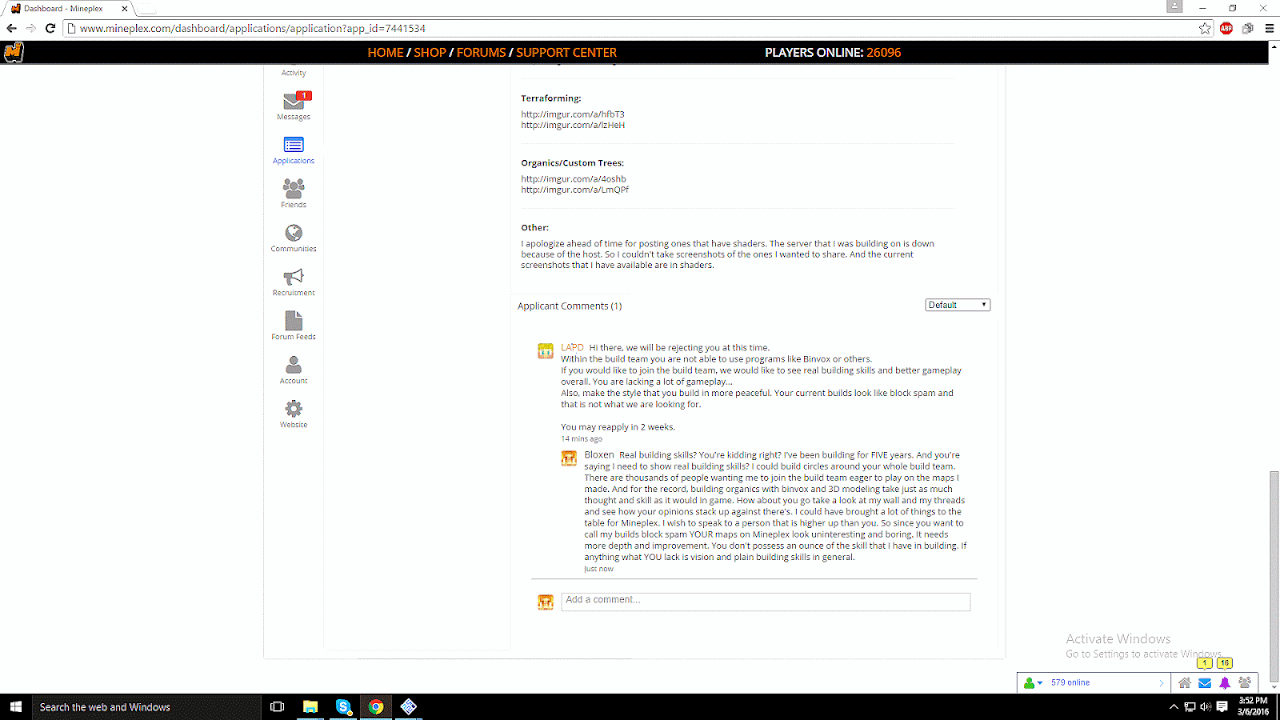Click the extension icon beside ABP
The image size is (1280, 720).
1247,28
